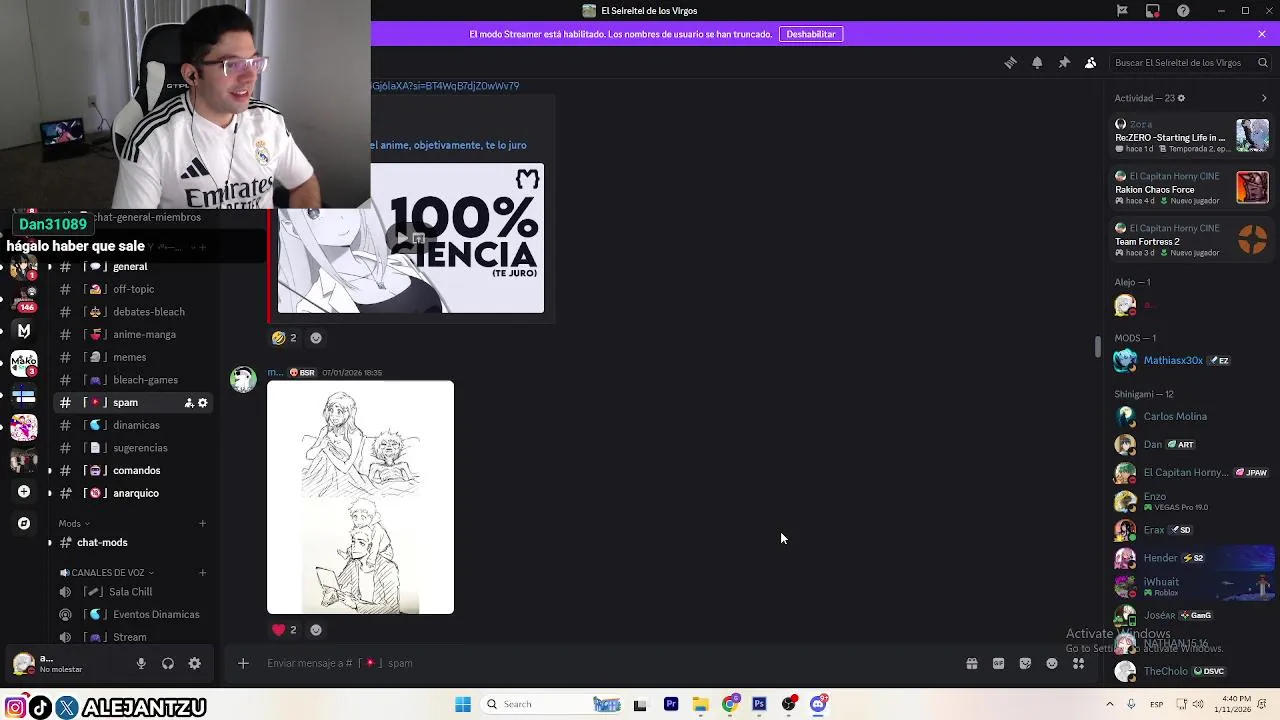Open the off-topic channel
1280x720 pixels.
pyautogui.click(x=133, y=289)
